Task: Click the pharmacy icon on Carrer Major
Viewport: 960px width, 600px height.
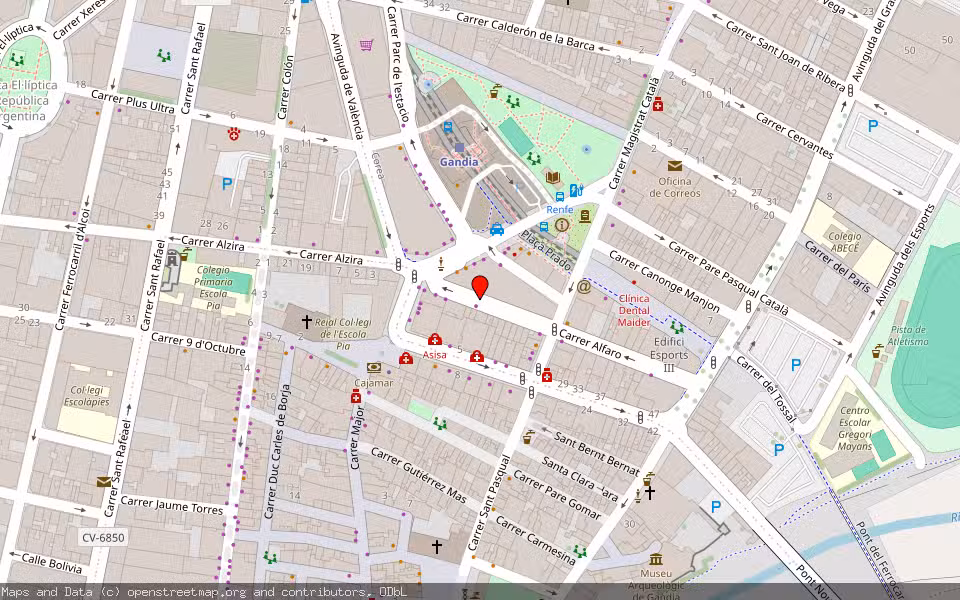Action: click(356, 397)
